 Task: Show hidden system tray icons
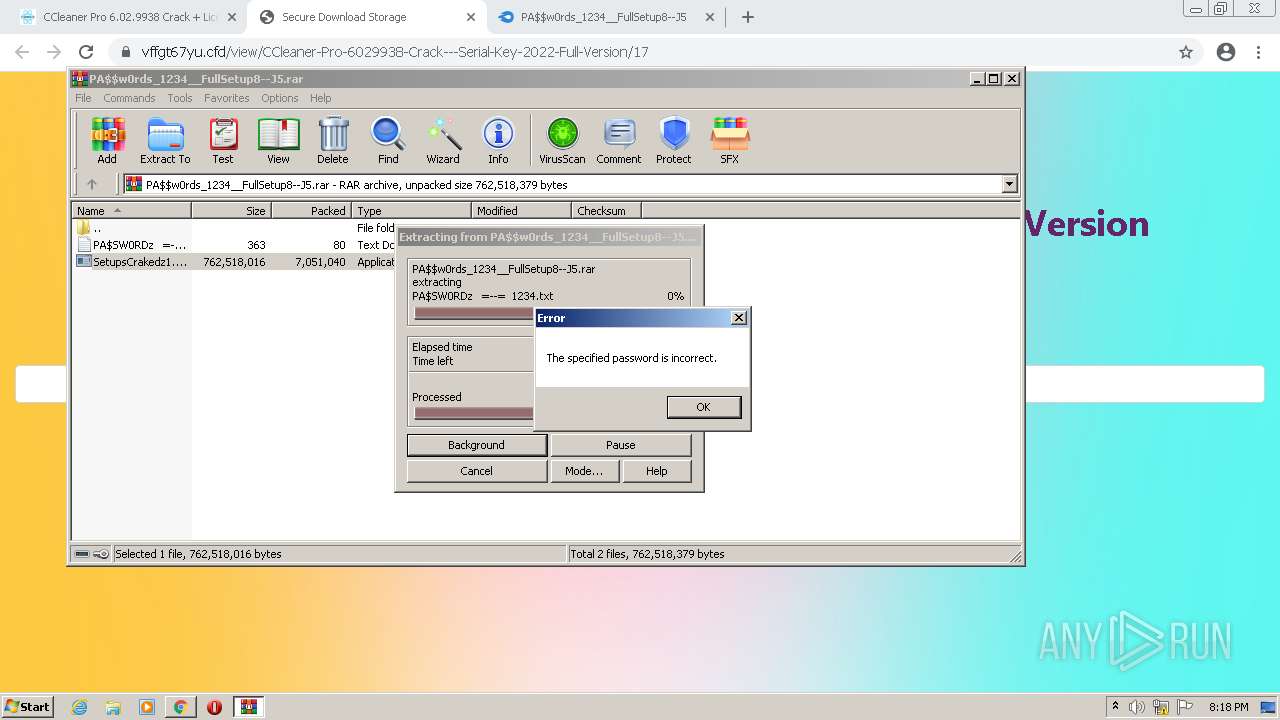[1115, 707]
